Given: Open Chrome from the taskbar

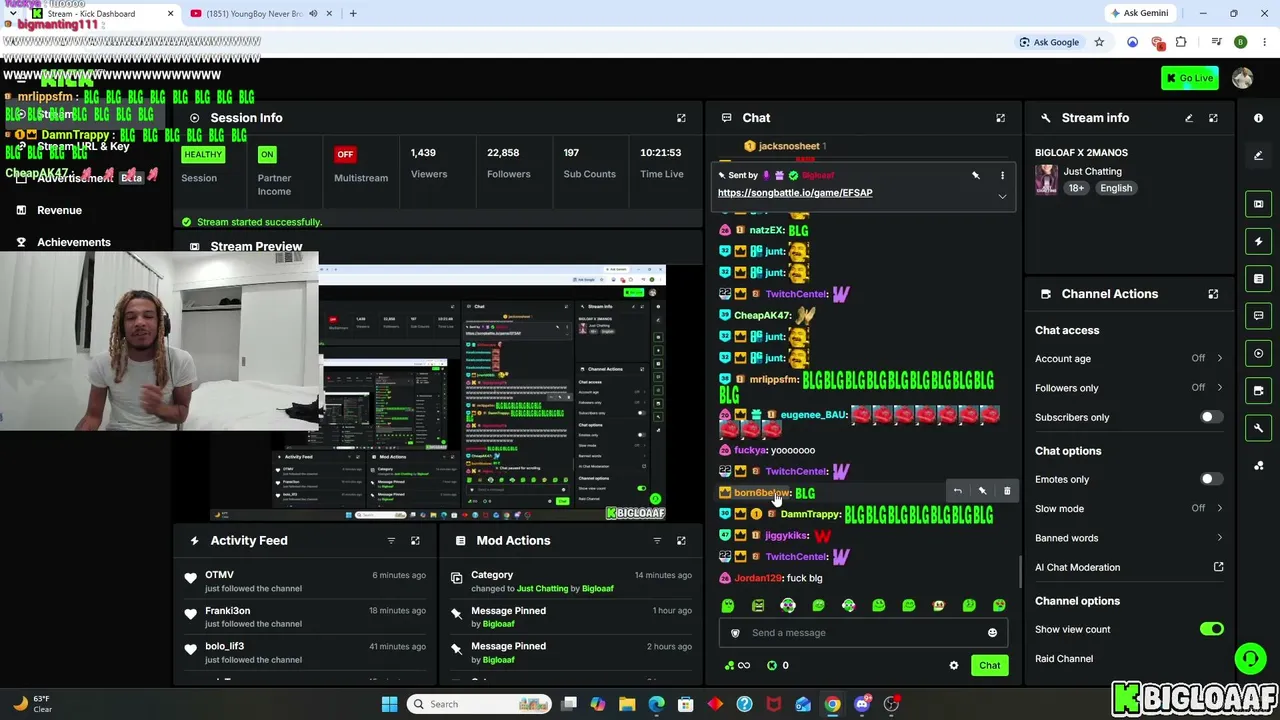Looking at the screenshot, I should pos(832,704).
